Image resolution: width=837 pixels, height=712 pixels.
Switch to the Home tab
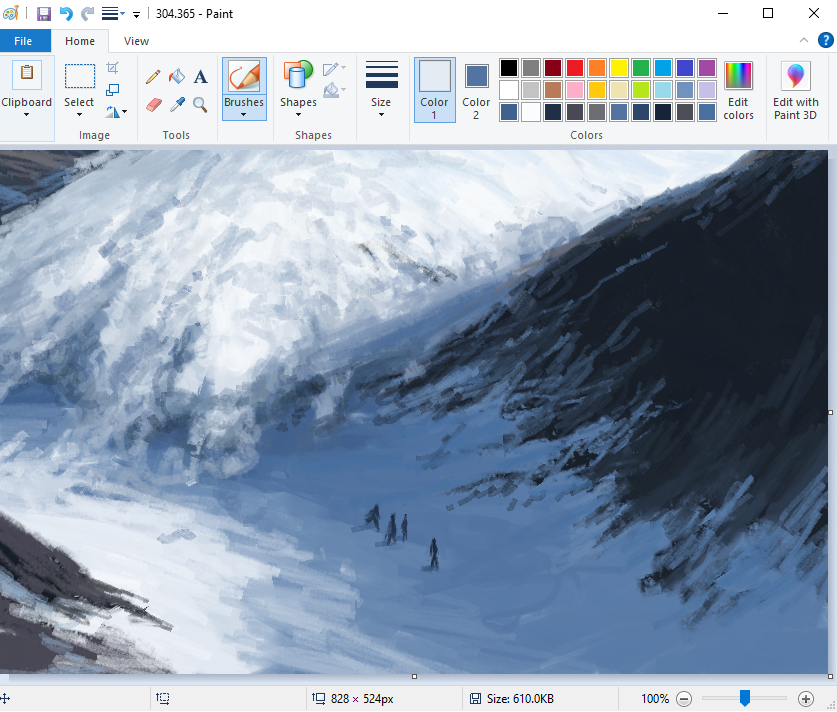[x=80, y=41]
